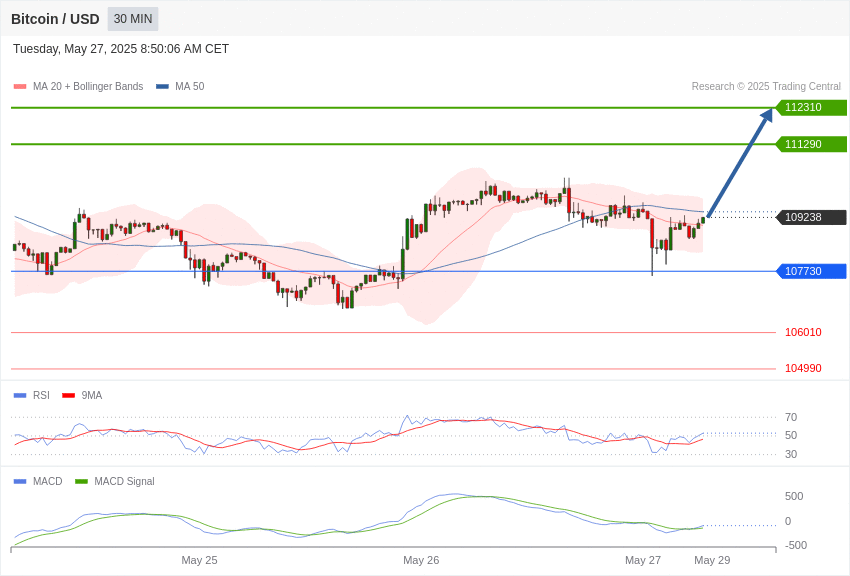Click the red 106010 support price label
The image size is (850, 576).
click(x=803, y=332)
